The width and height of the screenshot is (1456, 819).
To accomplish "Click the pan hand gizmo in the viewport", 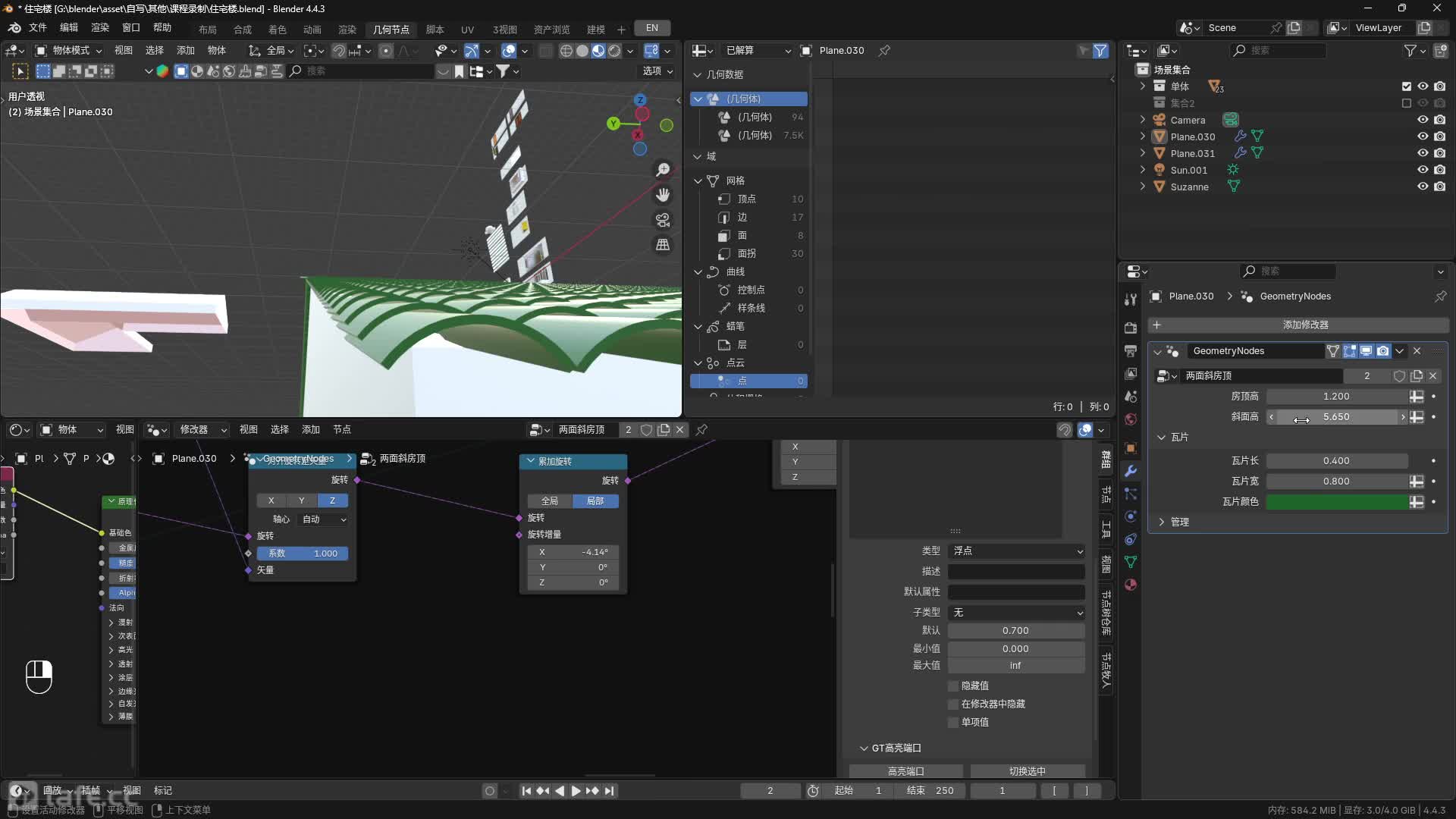I will click(x=663, y=195).
